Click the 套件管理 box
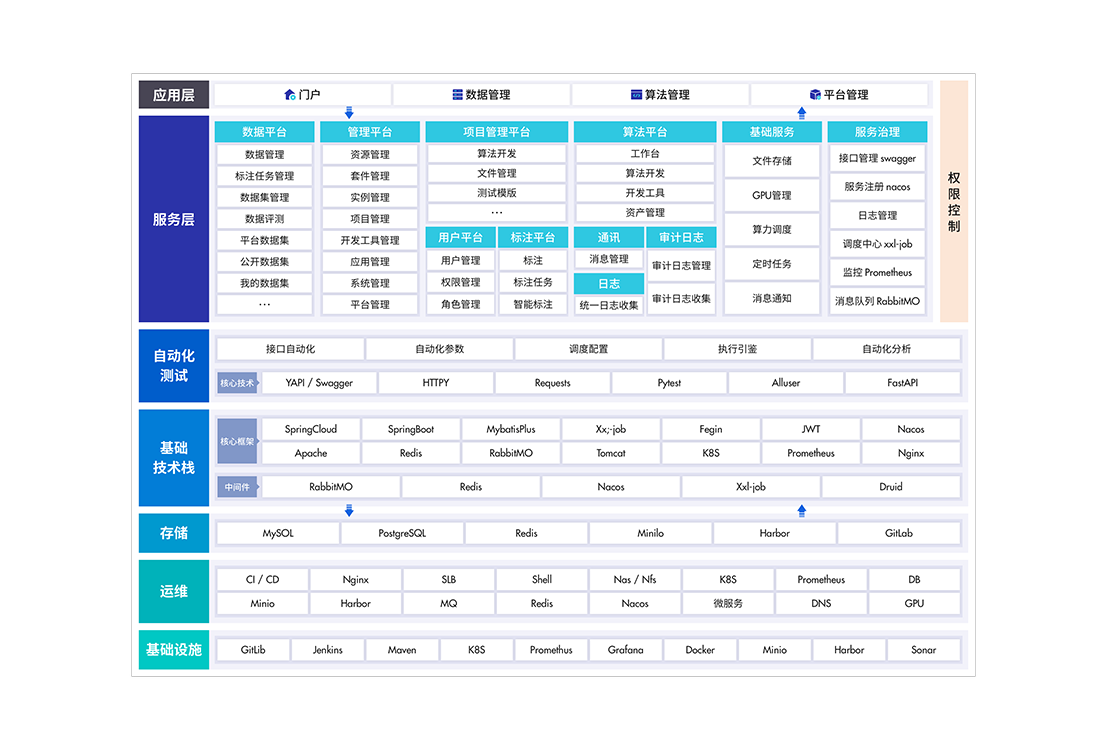The width and height of the screenshot is (1107, 750). point(370,176)
